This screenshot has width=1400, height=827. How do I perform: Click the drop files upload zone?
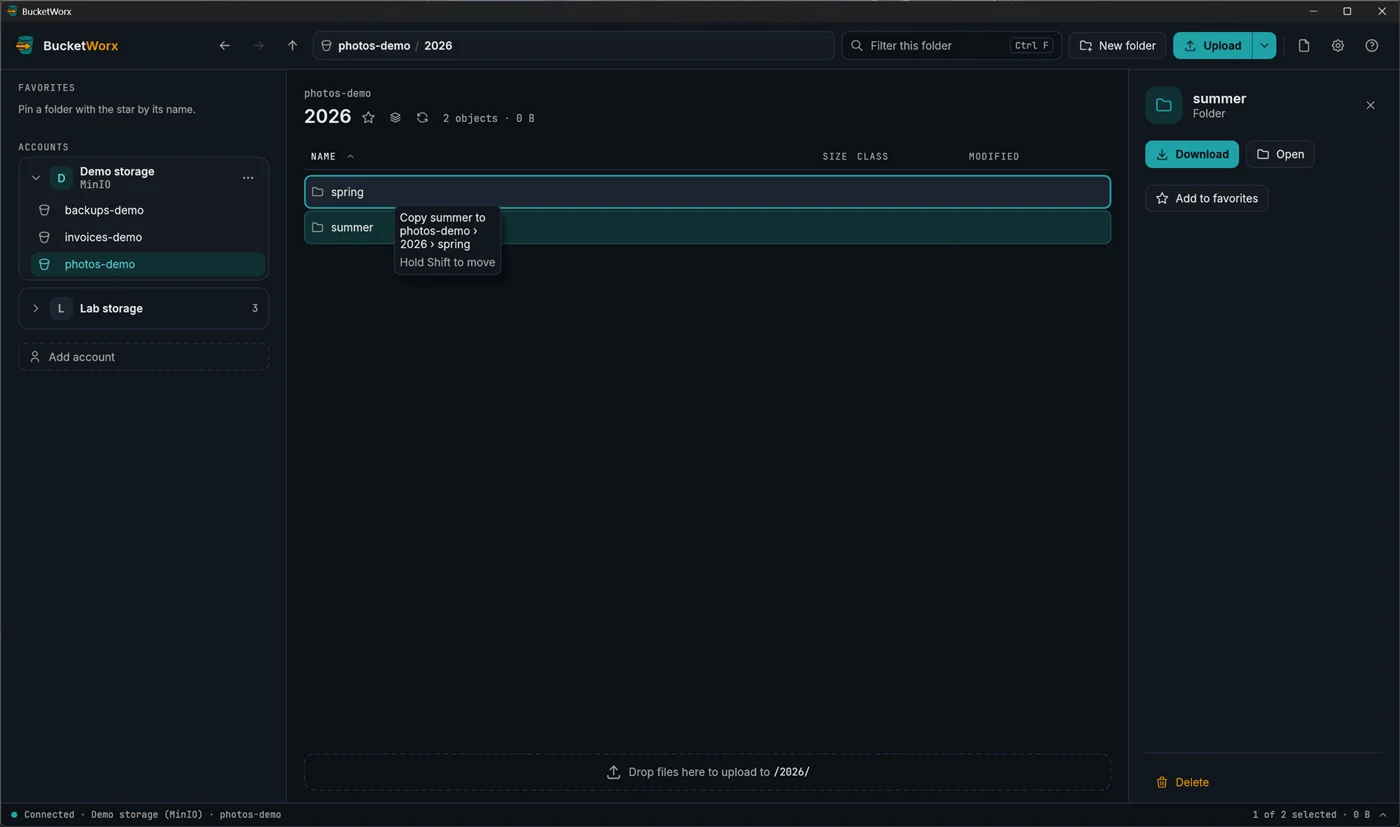(707, 772)
